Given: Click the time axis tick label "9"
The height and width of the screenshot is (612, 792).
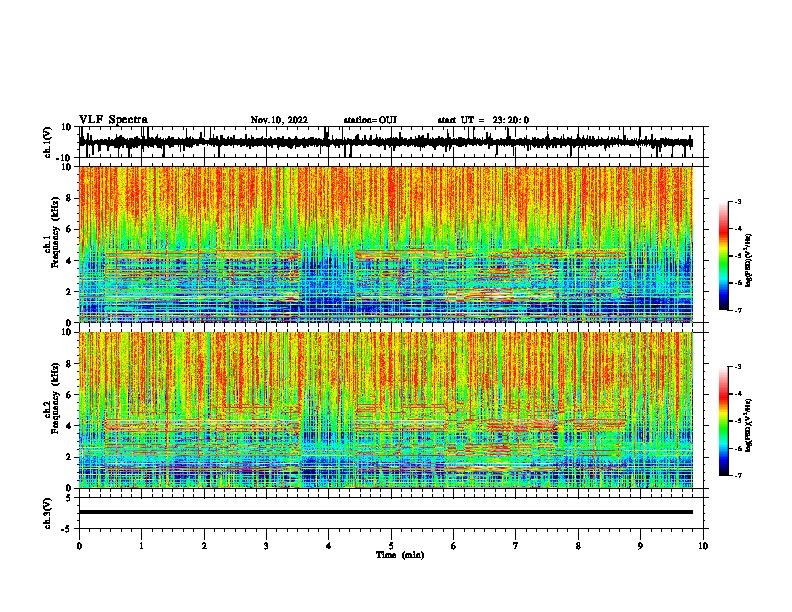Looking at the screenshot, I should 640,546.
